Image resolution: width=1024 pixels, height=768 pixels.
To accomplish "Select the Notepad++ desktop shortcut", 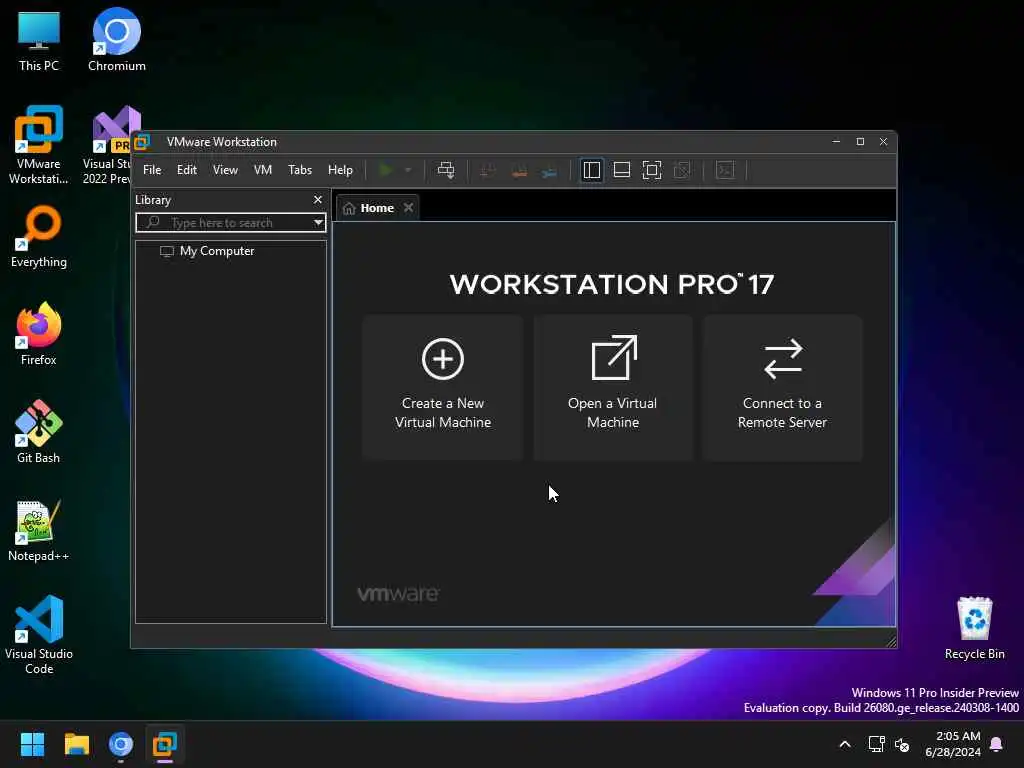I will [x=39, y=530].
